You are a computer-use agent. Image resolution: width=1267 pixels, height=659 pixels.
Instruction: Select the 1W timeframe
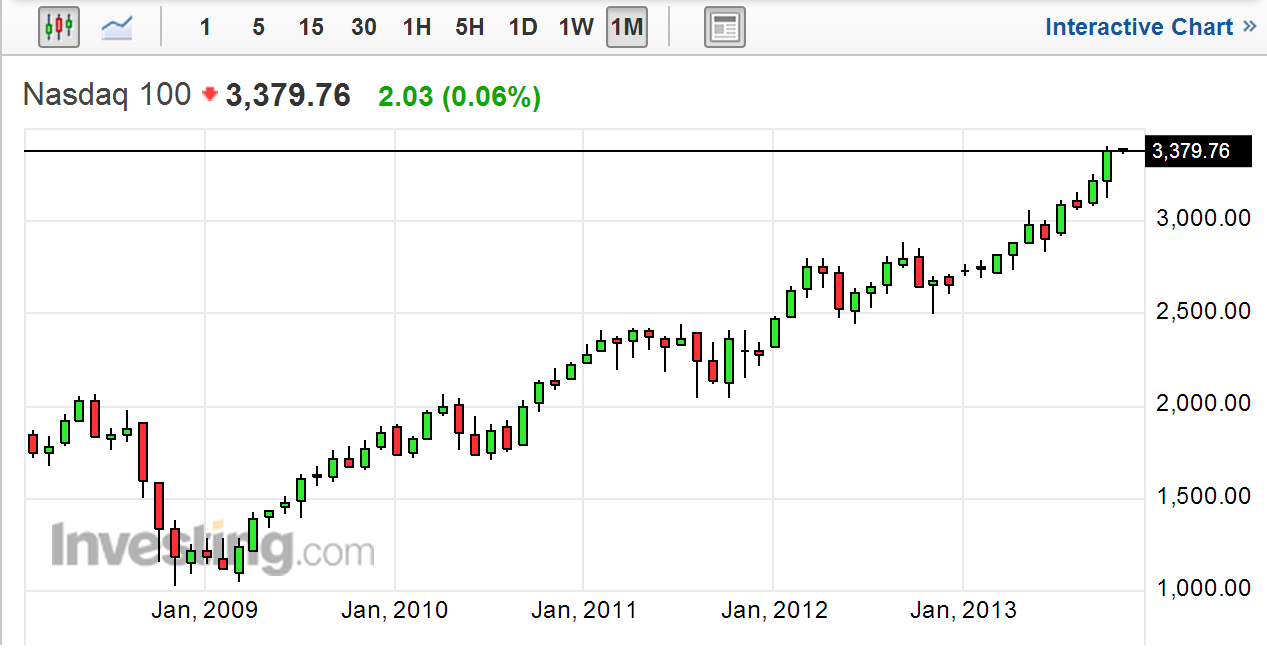click(576, 27)
